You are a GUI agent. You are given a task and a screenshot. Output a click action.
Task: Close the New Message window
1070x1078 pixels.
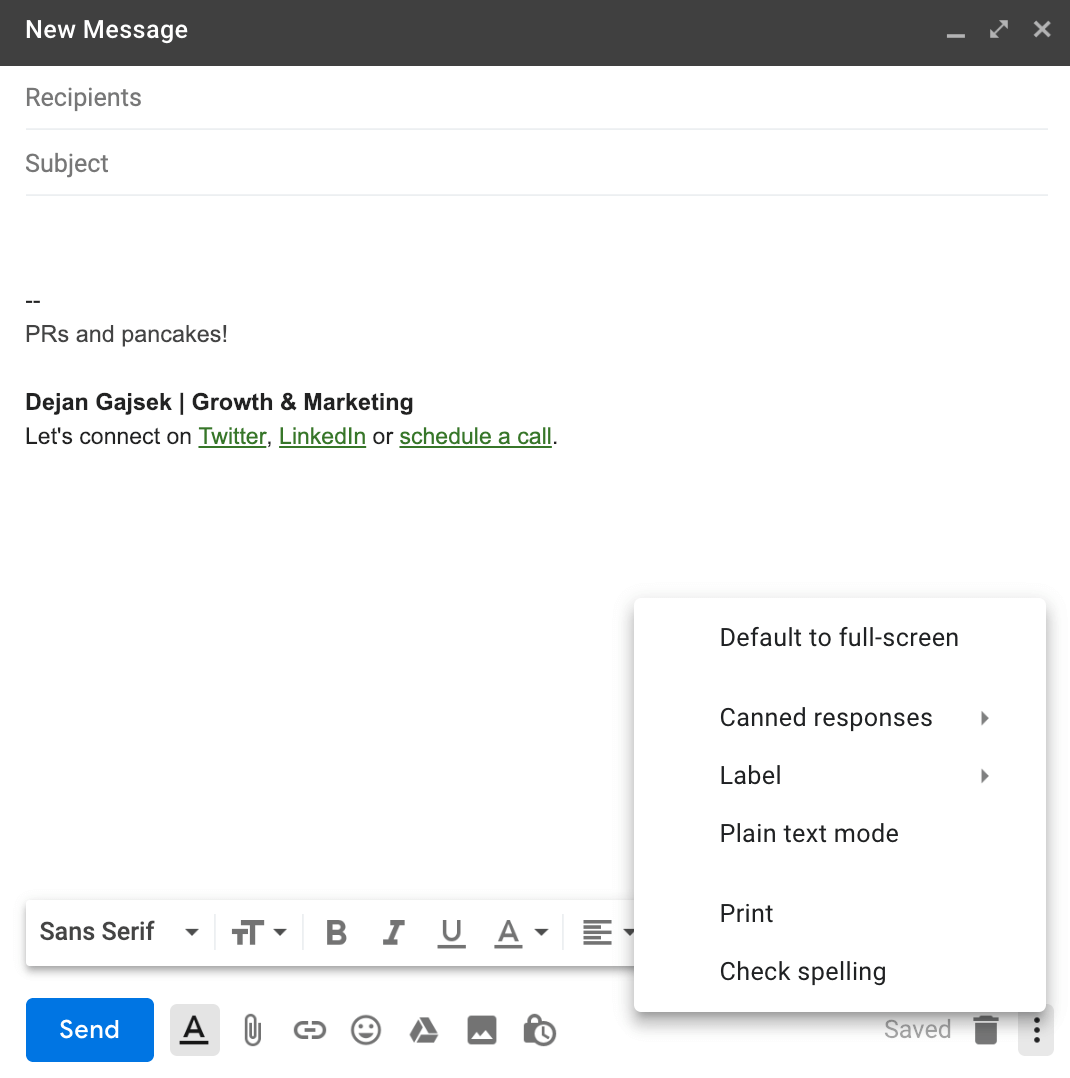1042,30
